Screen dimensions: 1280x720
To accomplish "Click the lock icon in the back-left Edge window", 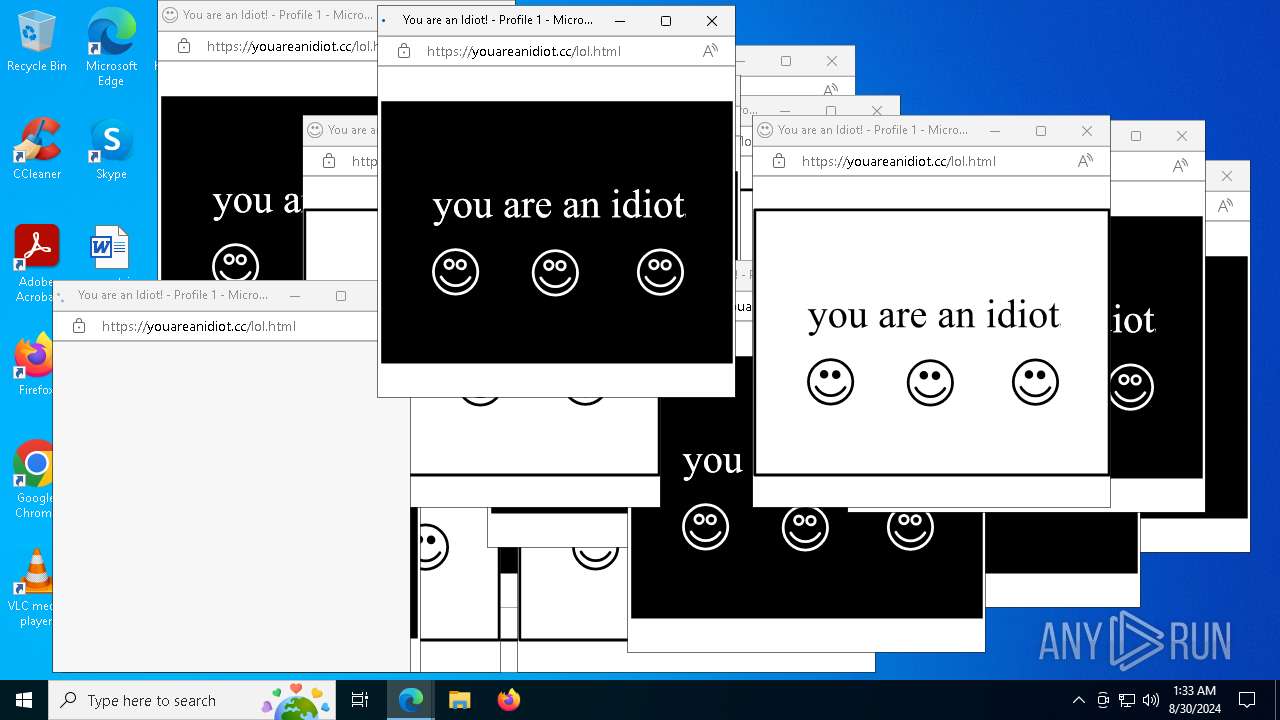I will 183,46.
